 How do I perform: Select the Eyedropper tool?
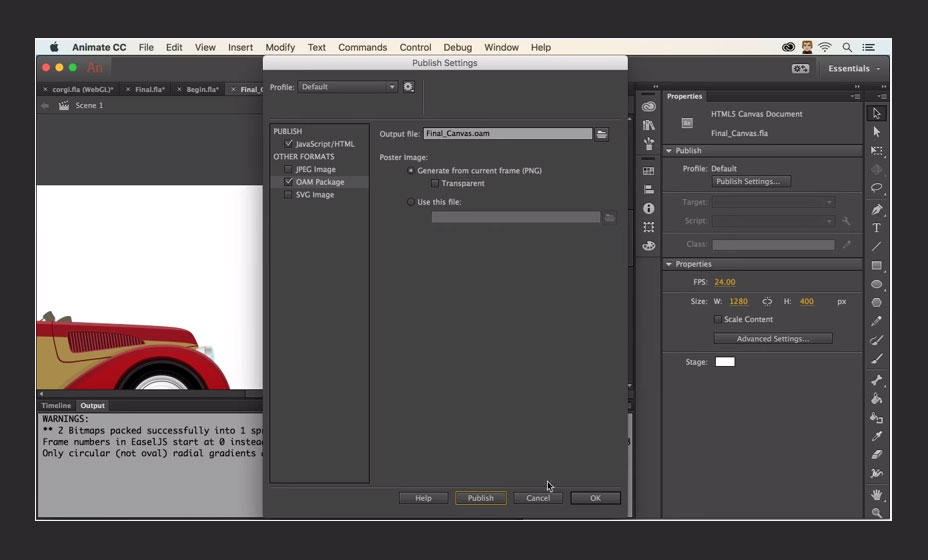tap(877, 436)
